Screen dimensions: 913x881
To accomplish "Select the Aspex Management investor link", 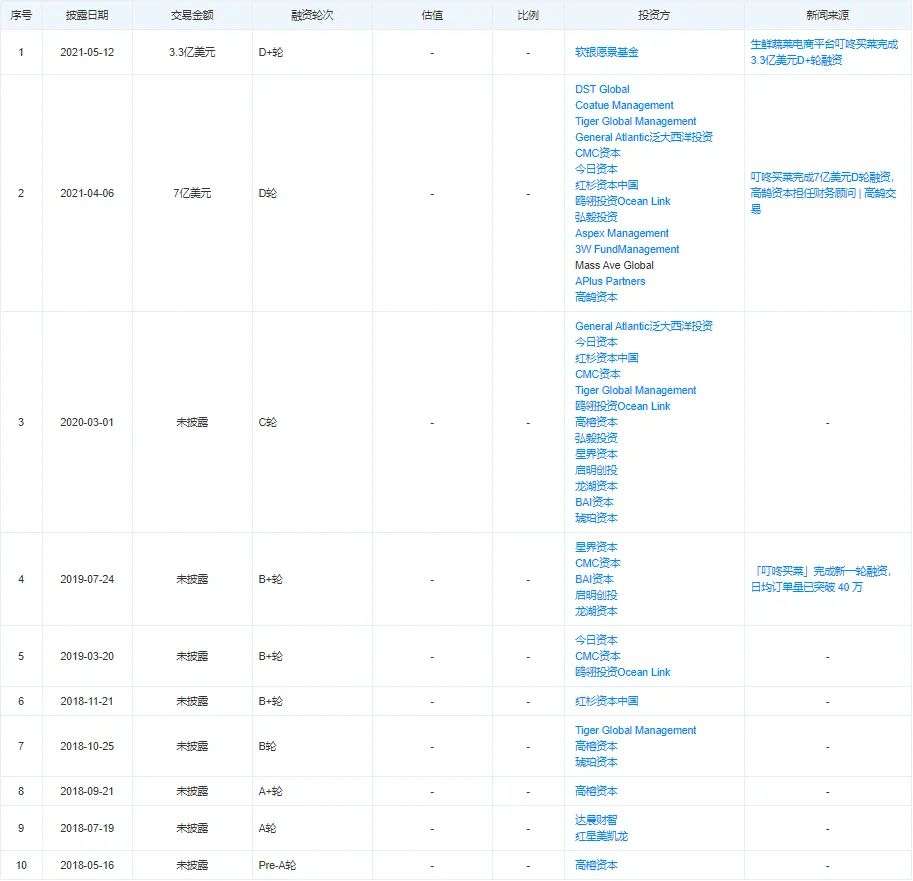I will click(x=622, y=233).
